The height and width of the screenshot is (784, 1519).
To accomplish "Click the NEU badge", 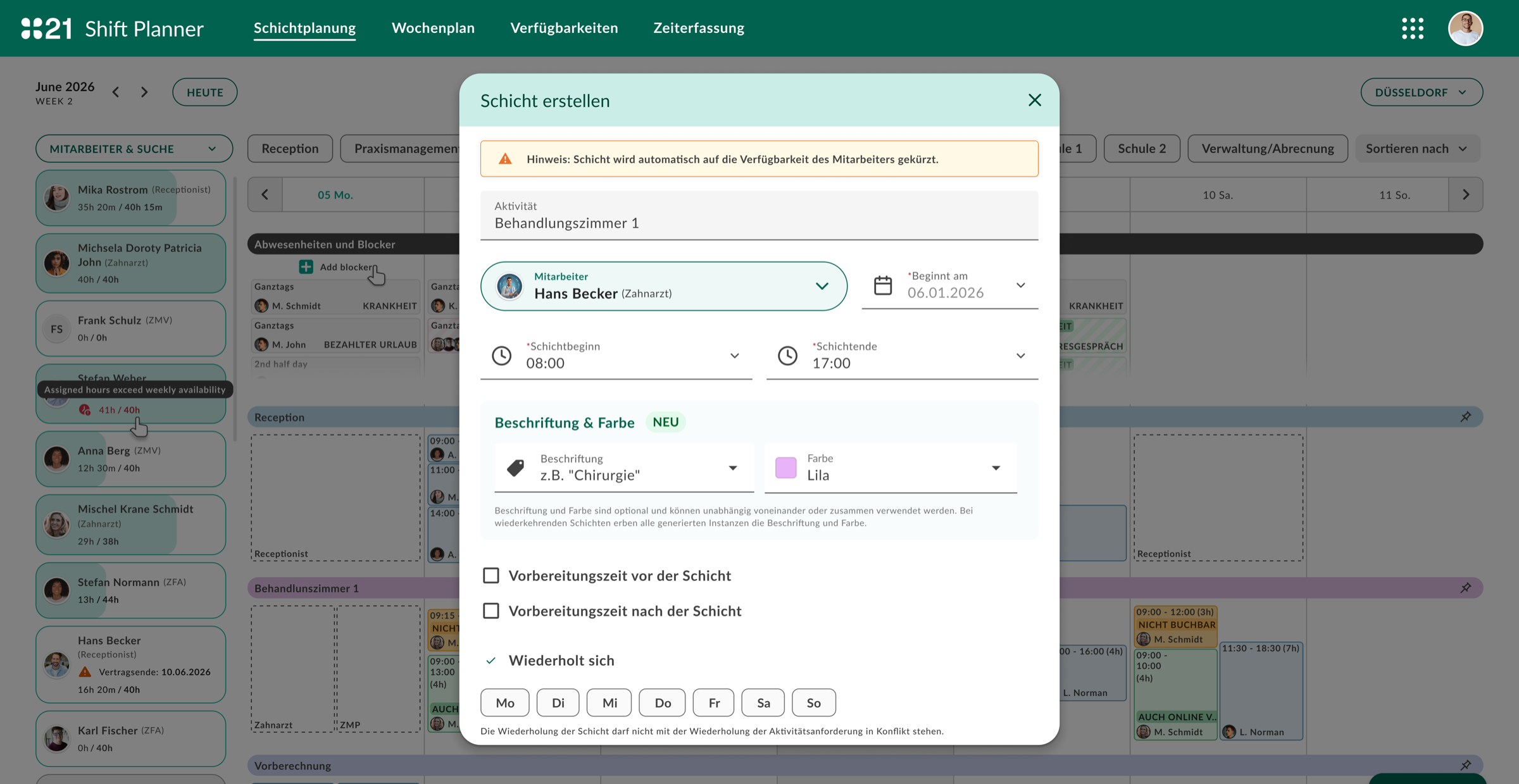I will pyautogui.click(x=665, y=422).
